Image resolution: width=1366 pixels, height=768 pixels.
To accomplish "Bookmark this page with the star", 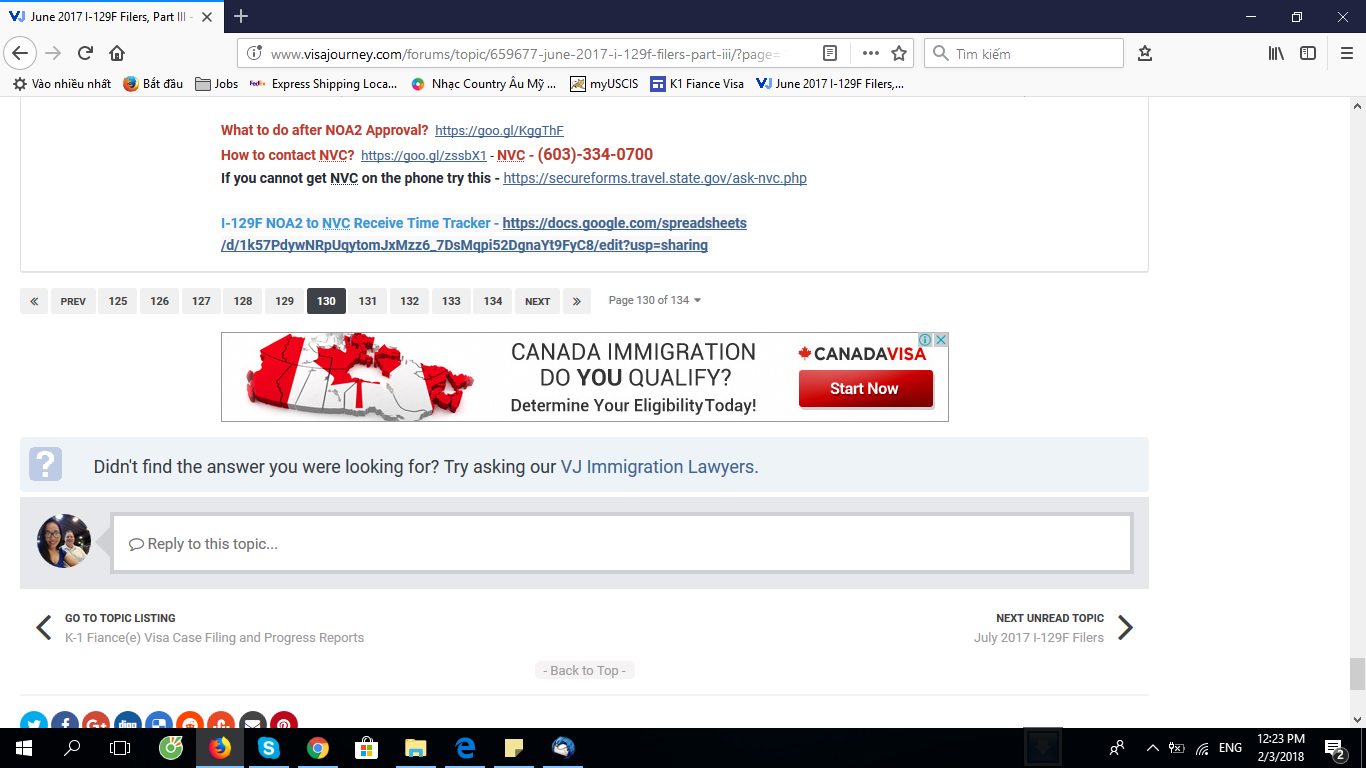I will pyautogui.click(x=899, y=53).
